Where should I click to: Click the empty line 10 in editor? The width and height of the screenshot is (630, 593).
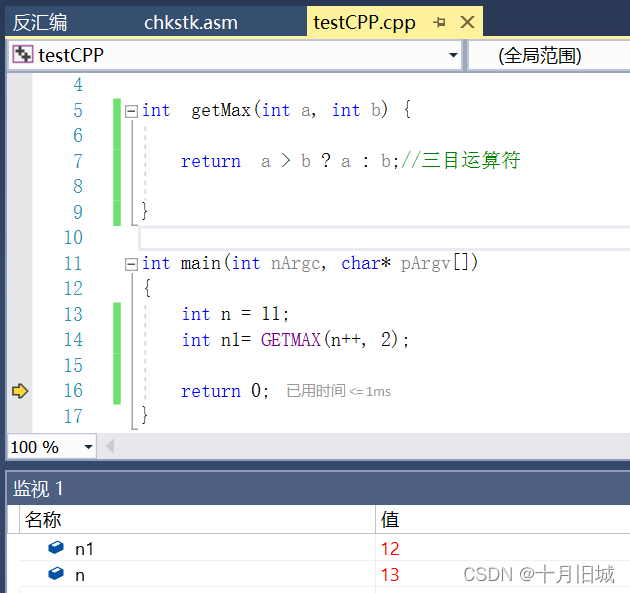click(x=384, y=238)
